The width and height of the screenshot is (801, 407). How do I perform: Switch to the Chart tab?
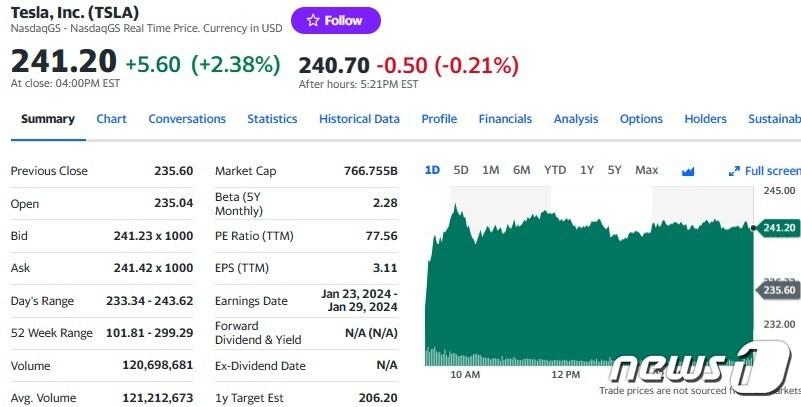click(111, 119)
